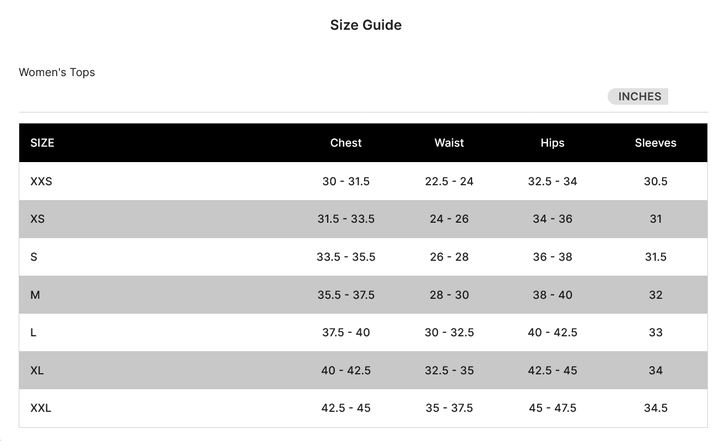
Task: Click the Chest column header
Action: (346, 143)
